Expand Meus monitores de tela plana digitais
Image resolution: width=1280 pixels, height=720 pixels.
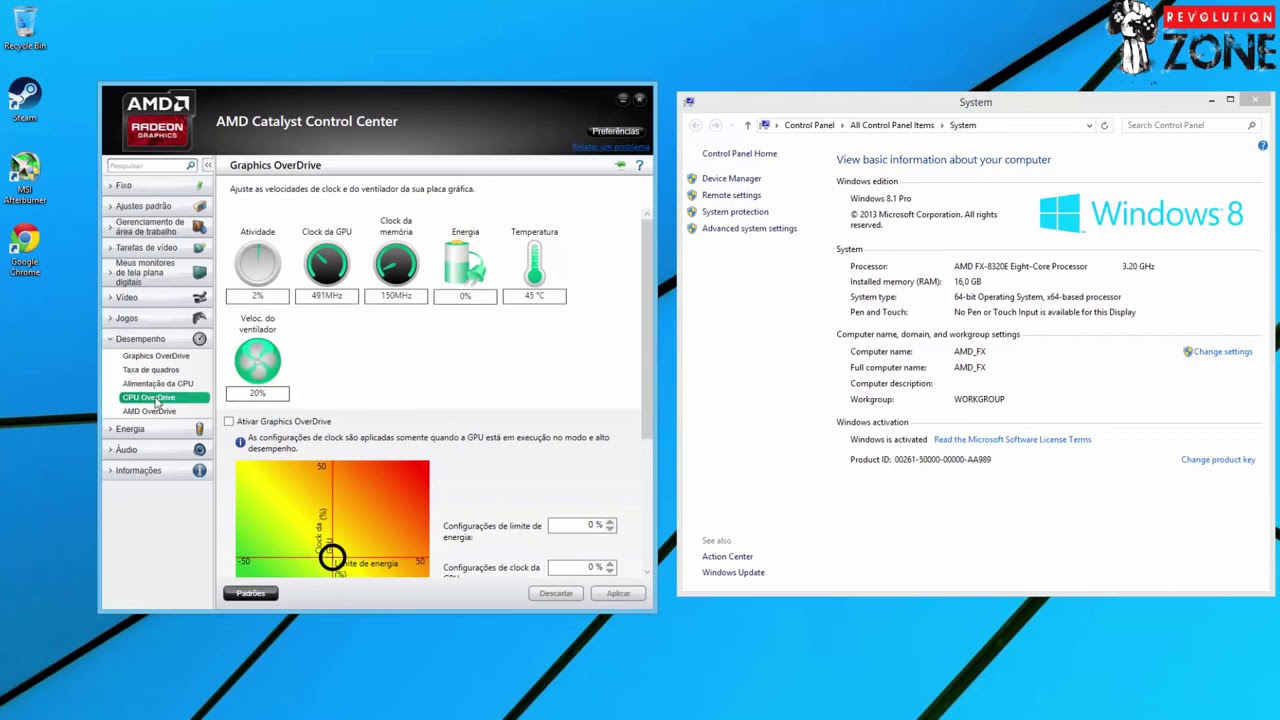click(111, 272)
